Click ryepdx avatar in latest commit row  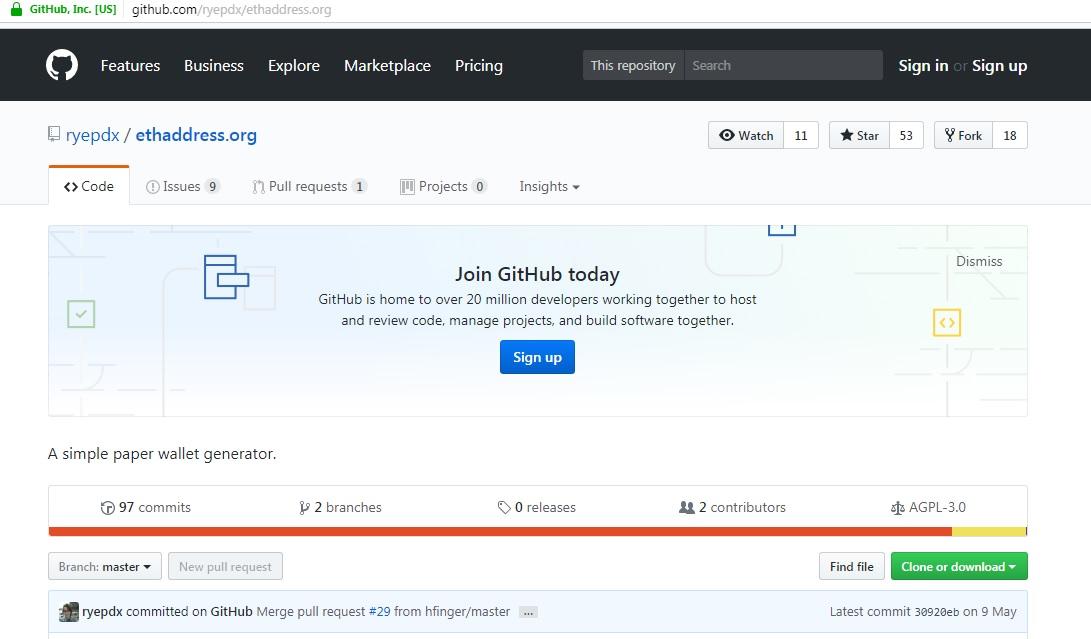tap(69, 612)
